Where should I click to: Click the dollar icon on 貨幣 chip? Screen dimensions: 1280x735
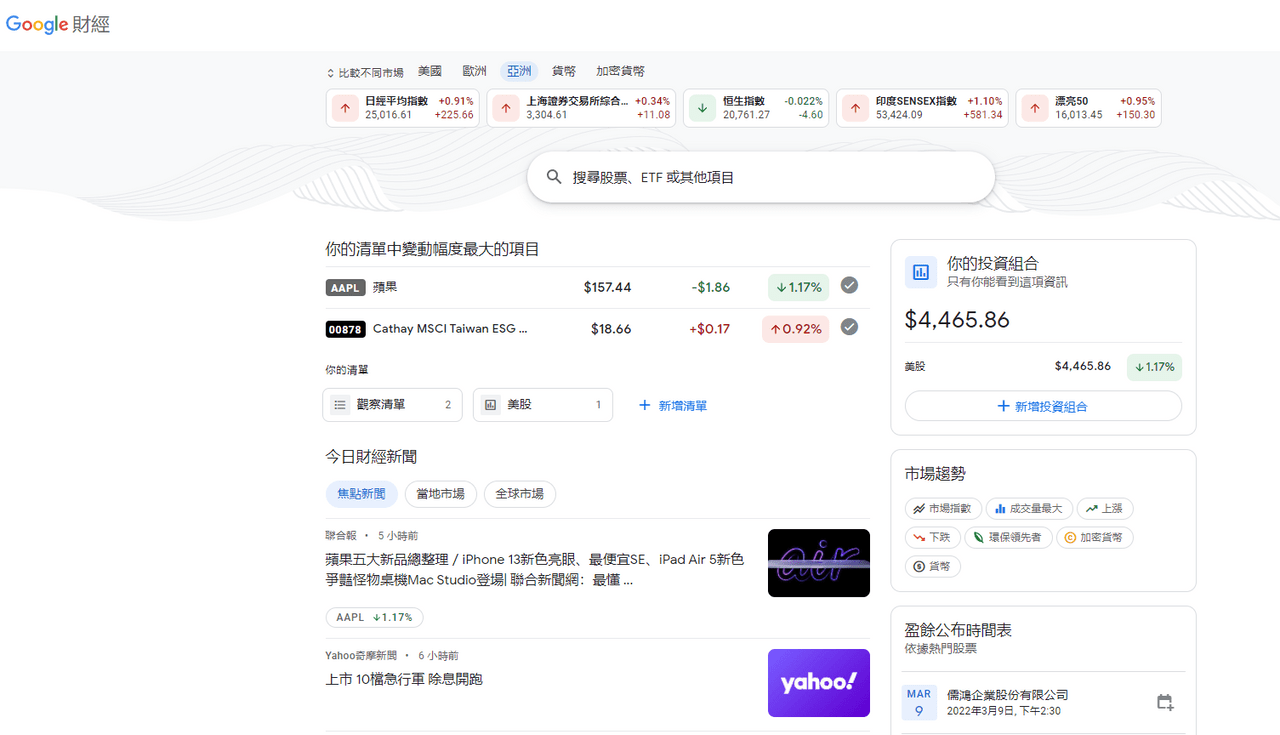pyautogui.click(x=917, y=566)
